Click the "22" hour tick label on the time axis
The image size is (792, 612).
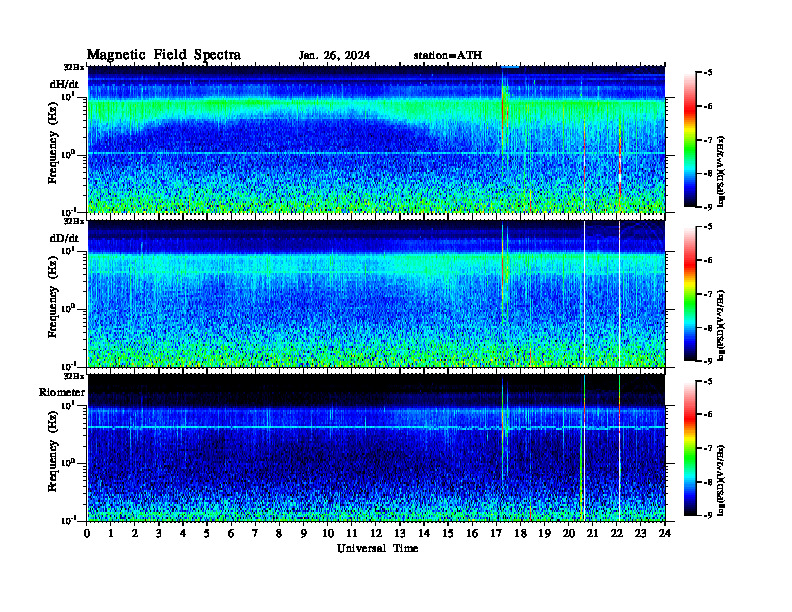coord(617,534)
